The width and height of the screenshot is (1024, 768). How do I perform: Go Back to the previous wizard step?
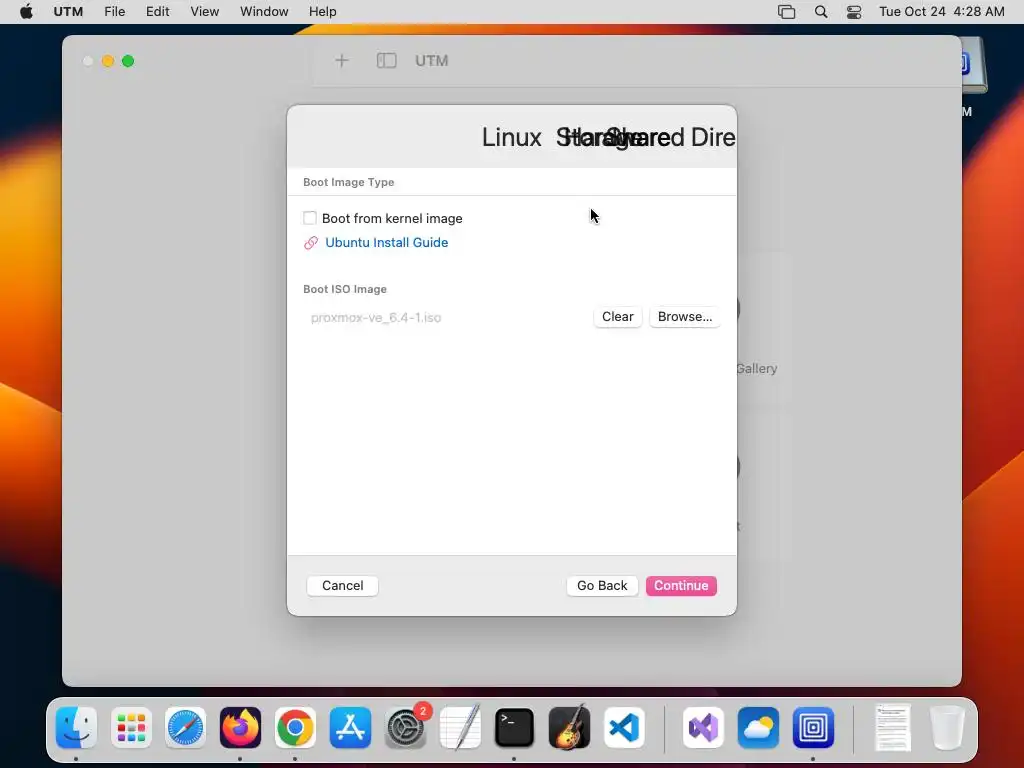click(602, 586)
